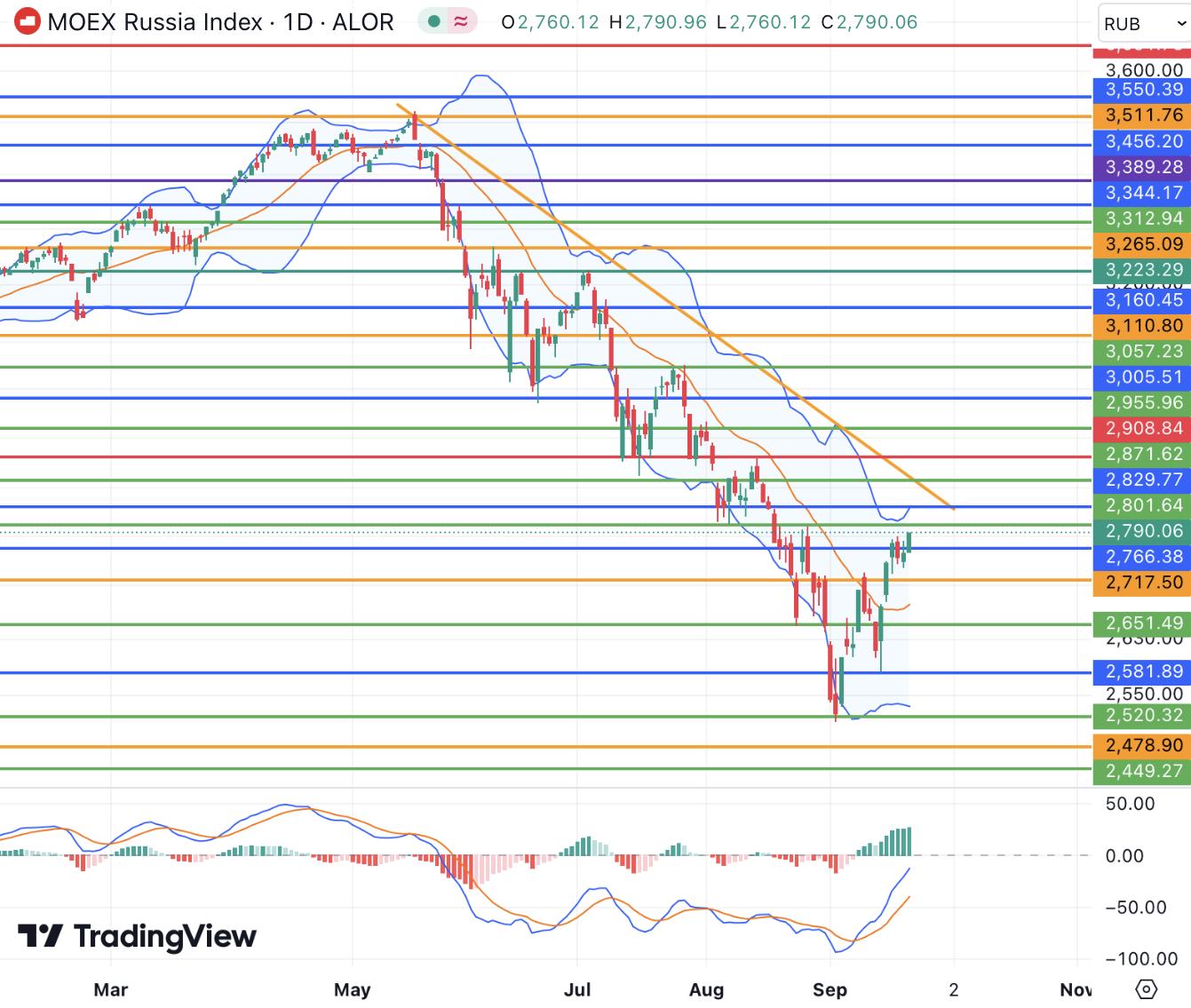Click the close value C2,790.06
The height and width of the screenshot is (1008, 1191).
(869, 22)
